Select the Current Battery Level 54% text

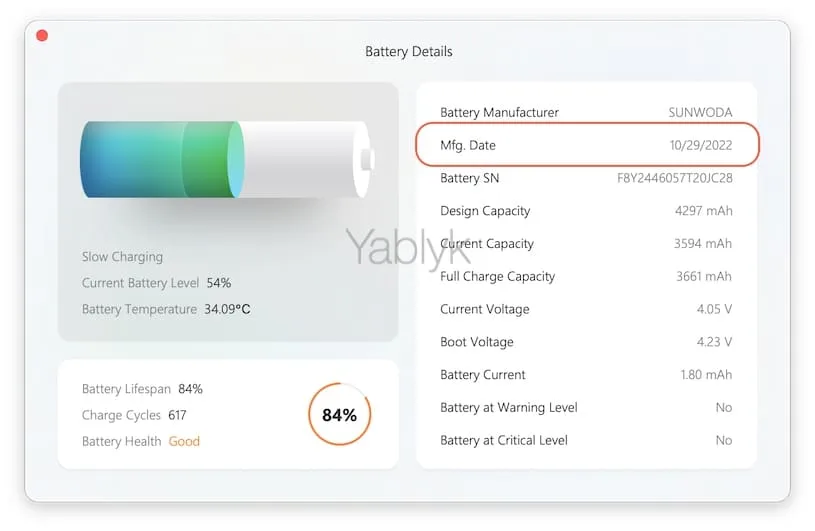click(156, 283)
